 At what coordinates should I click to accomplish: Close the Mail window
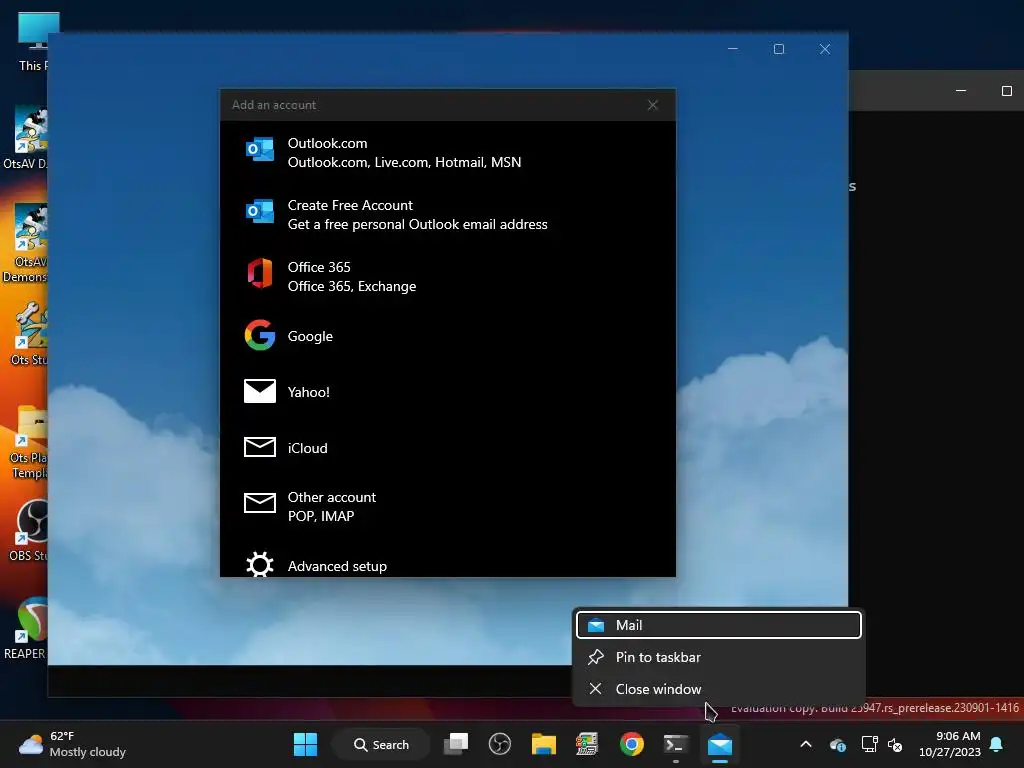pos(825,49)
